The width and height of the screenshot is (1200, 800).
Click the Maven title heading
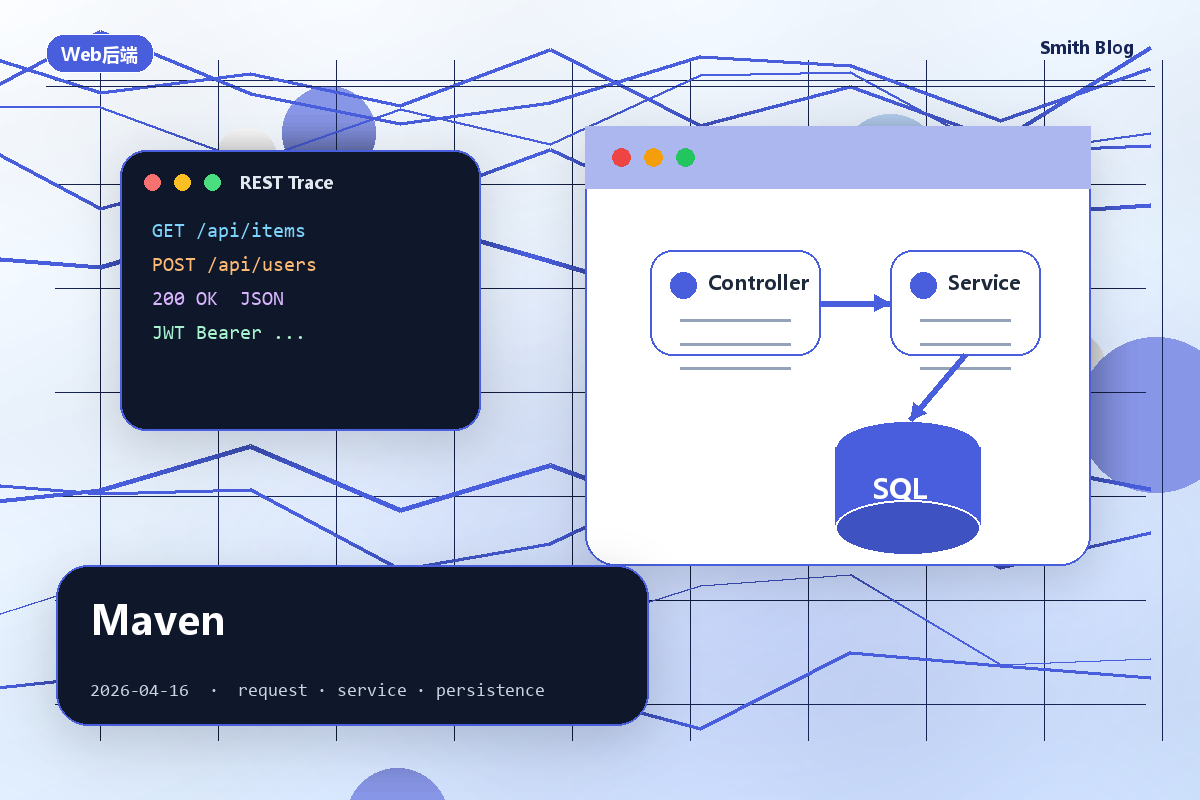(x=158, y=621)
